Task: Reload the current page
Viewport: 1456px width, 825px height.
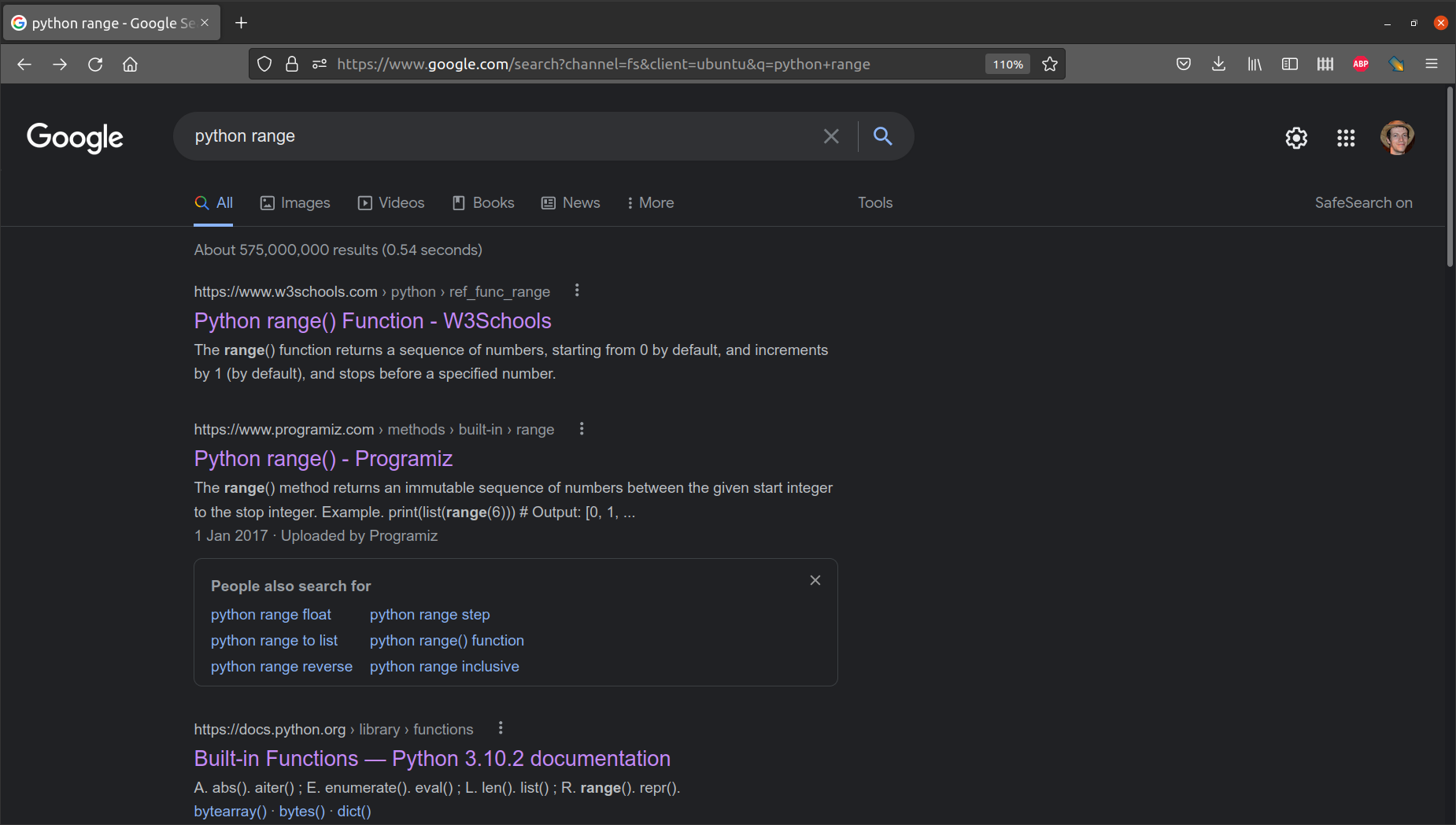Action: (95, 65)
